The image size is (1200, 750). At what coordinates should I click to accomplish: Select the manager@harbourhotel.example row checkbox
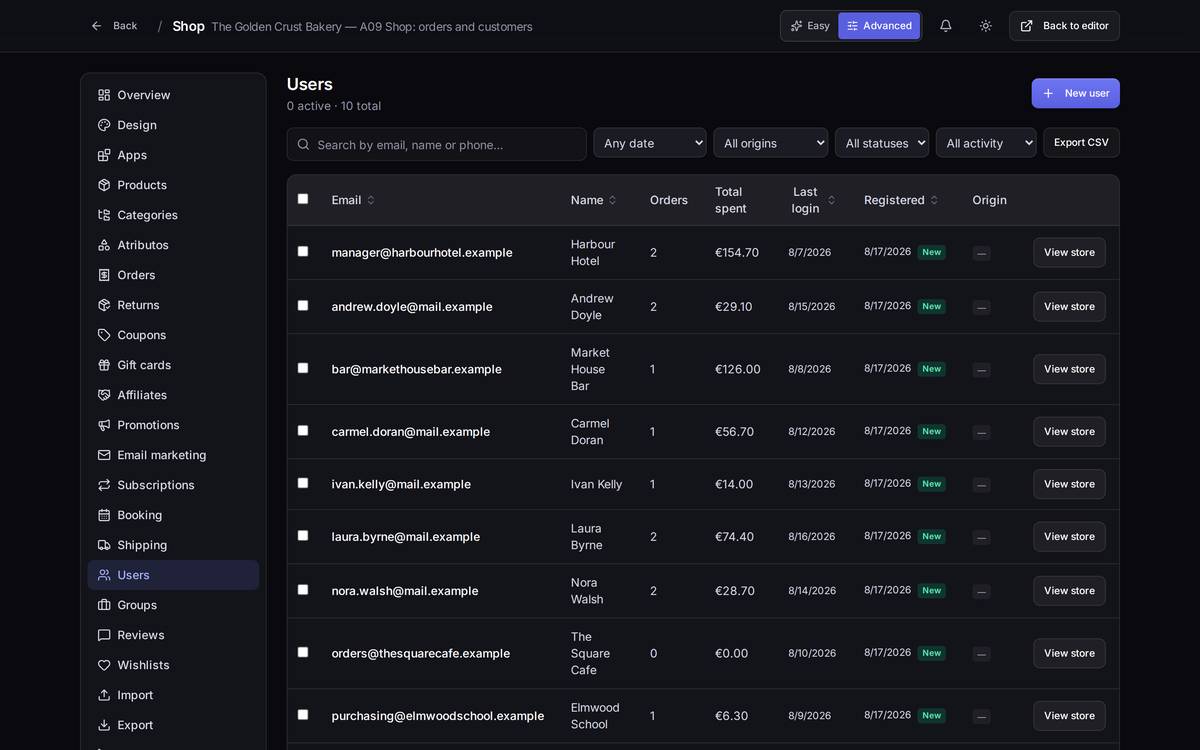click(303, 251)
